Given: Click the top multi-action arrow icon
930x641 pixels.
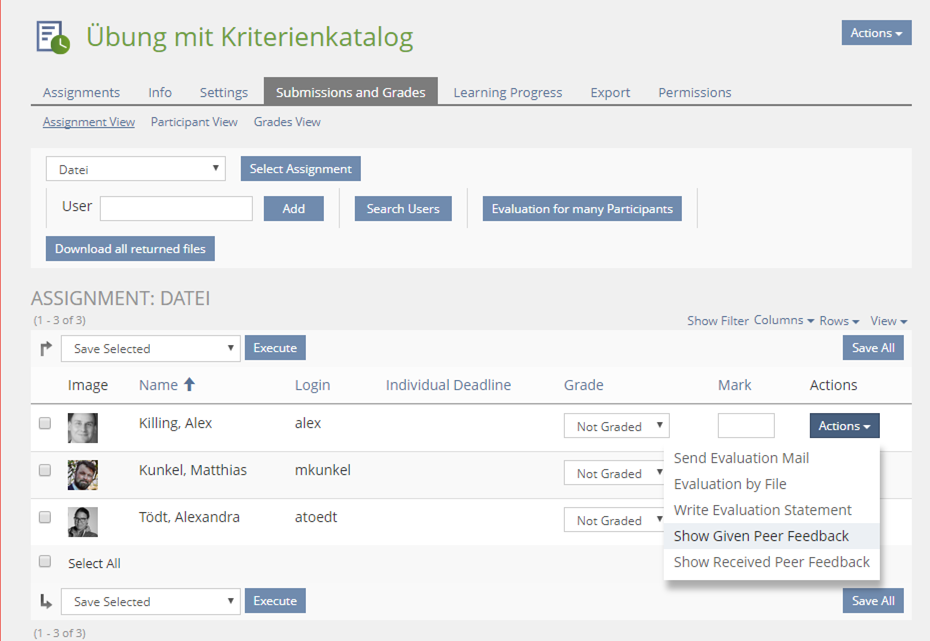Looking at the screenshot, I should (x=46, y=348).
